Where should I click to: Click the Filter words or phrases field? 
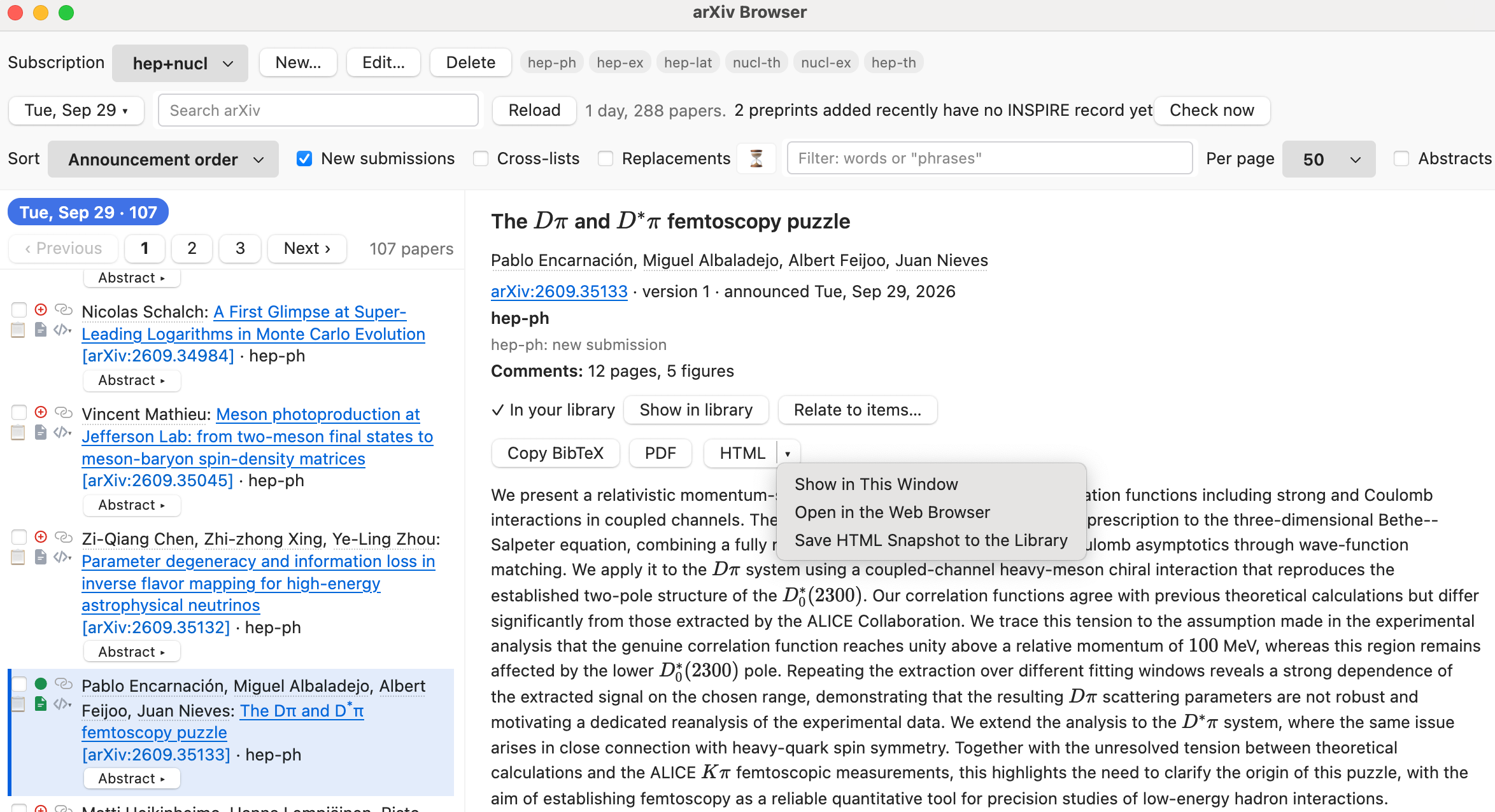coord(989,158)
